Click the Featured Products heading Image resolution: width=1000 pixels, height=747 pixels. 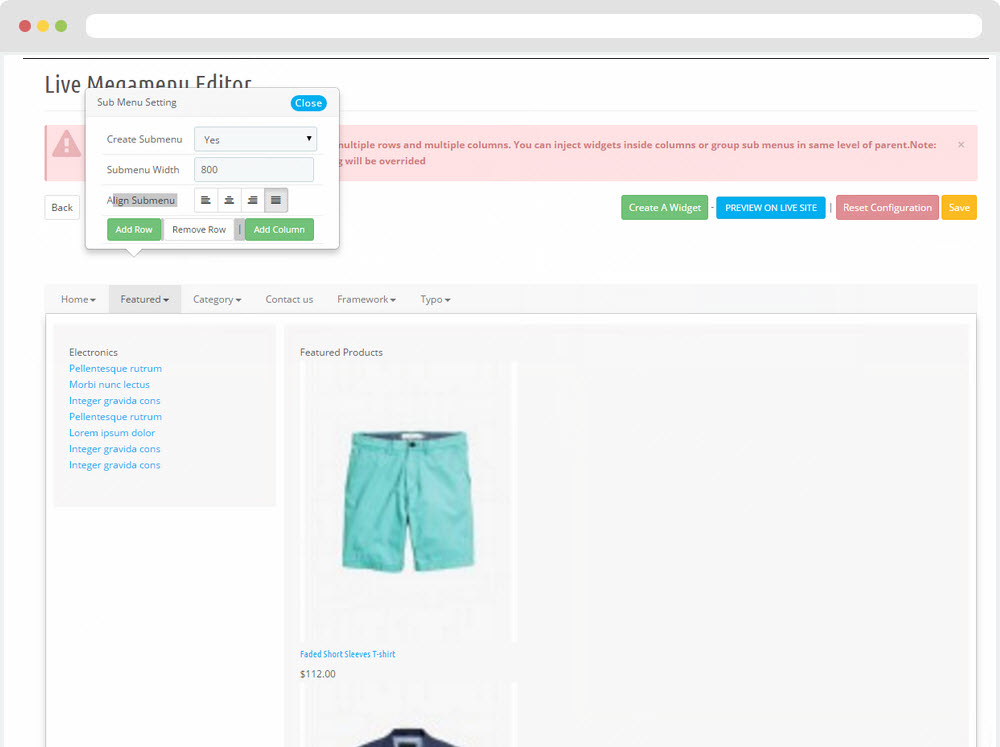pos(341,352)
